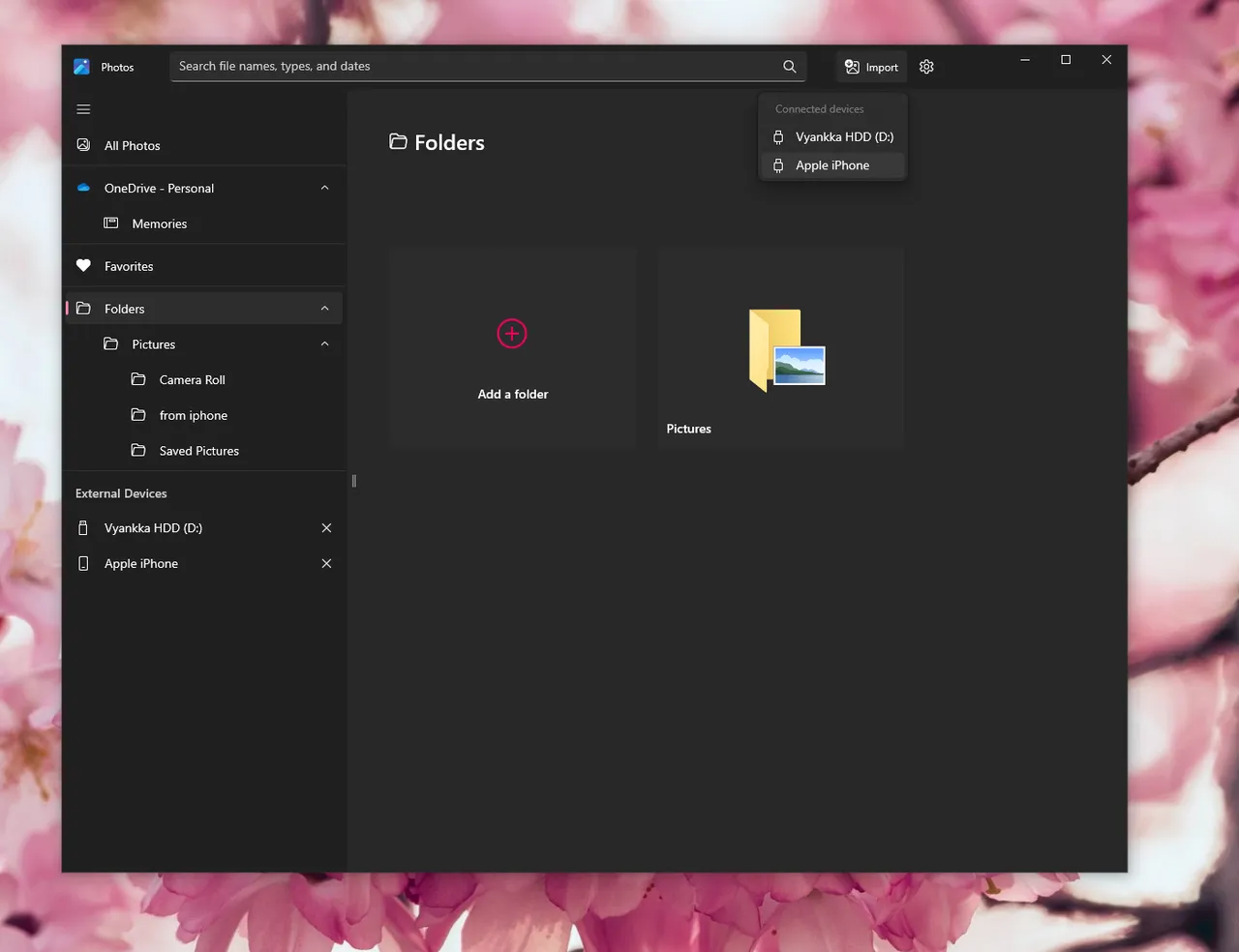The height and width of the screenshot is (952, 1239).
Task: Click the from iphone folder icon
Action: click(x=138, y=415)
